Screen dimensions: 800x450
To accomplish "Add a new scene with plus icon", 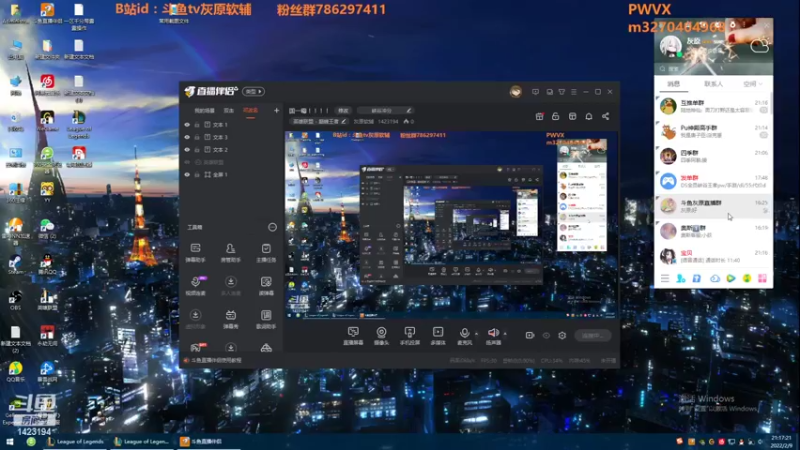I will pyautogui.click(x=277, y=110).
